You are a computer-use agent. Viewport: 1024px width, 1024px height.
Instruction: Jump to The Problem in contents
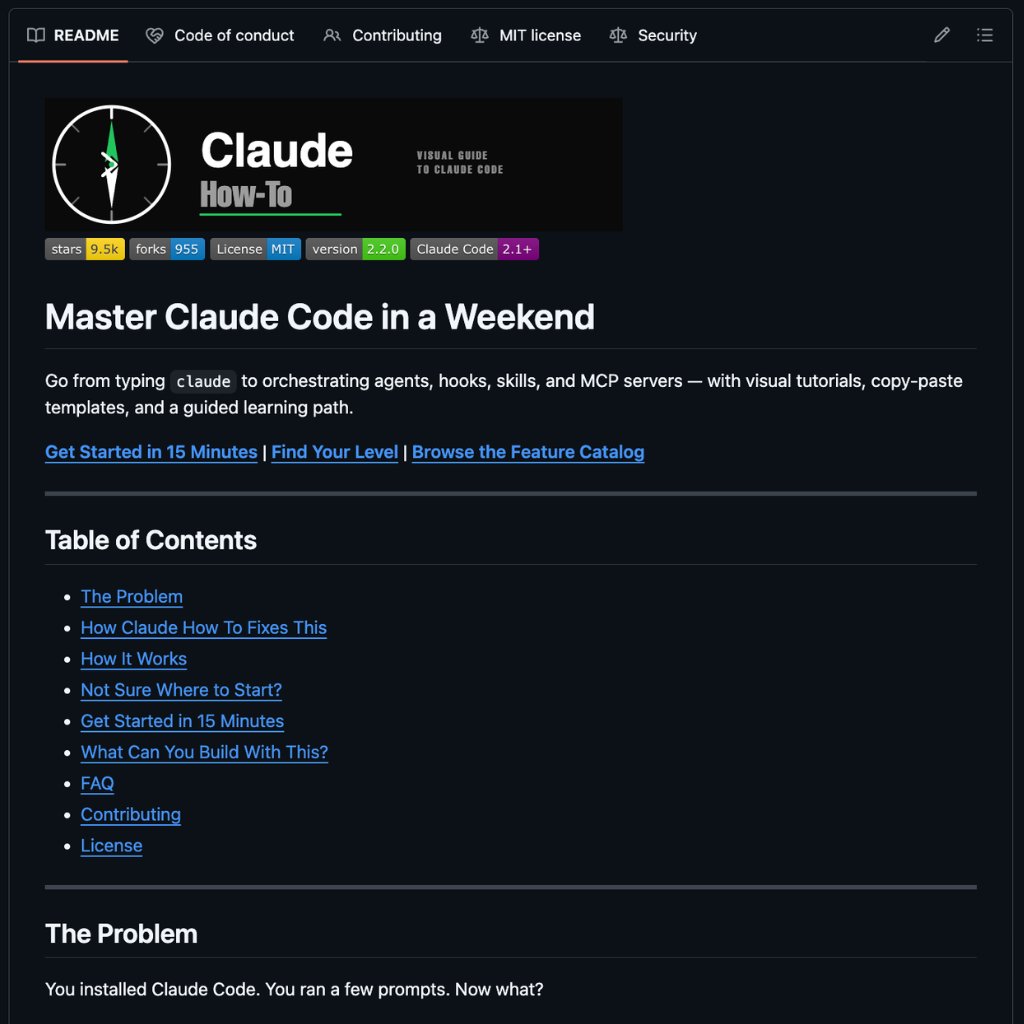pos(131,597)
